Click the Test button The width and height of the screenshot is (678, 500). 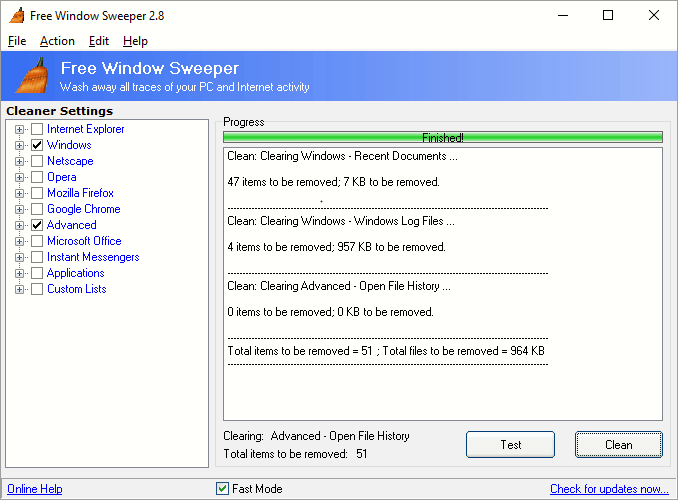tap(510, 444)
